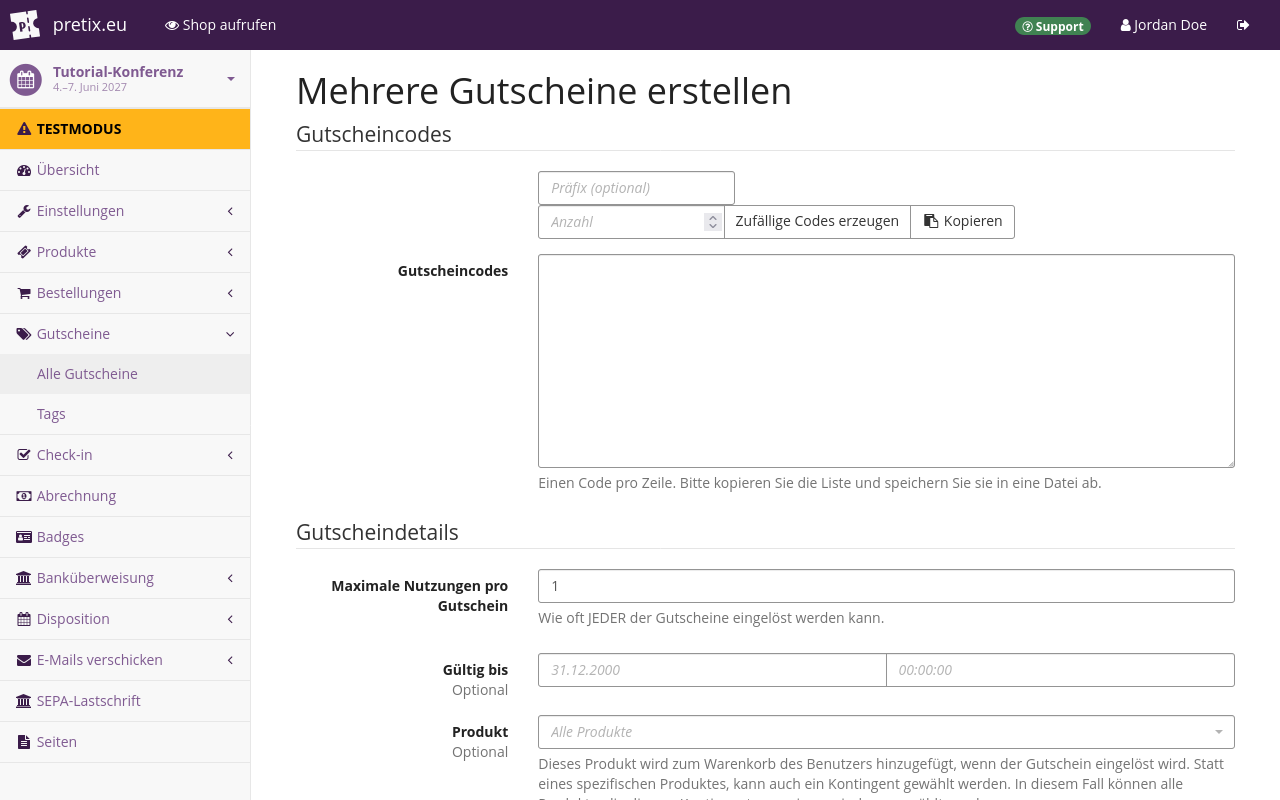Click the Shop aufrufen link
1280x800 pixels.
click(221, 25)
